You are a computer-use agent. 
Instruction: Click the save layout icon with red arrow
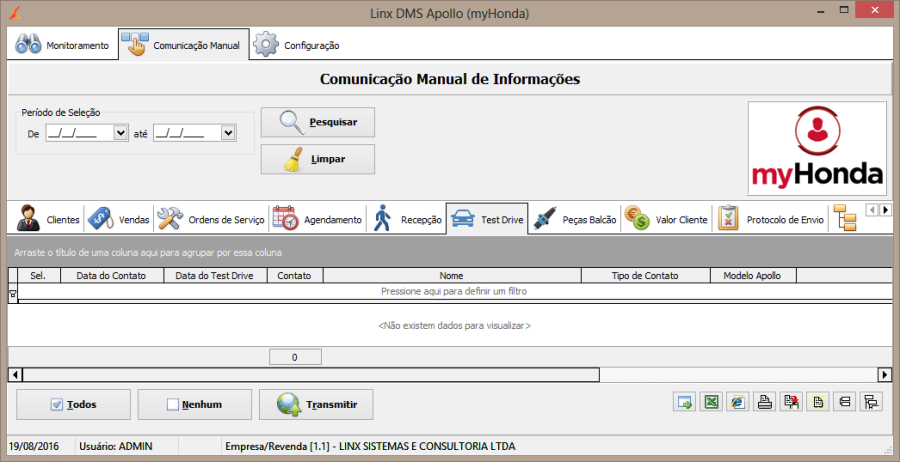[x=791, y=402]
